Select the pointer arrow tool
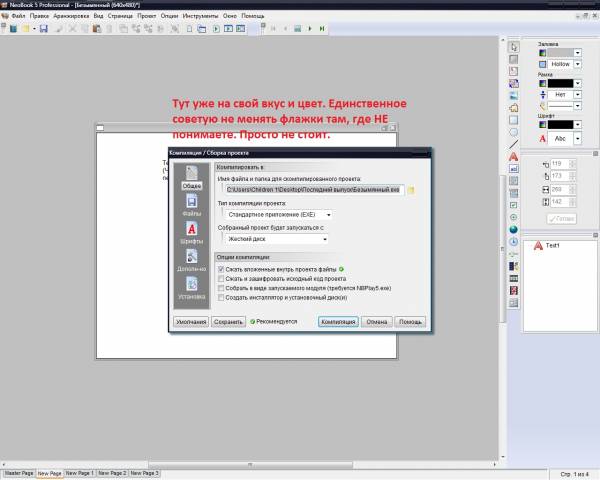This screenshot has width=600, height=480. (x=513, y=47)
